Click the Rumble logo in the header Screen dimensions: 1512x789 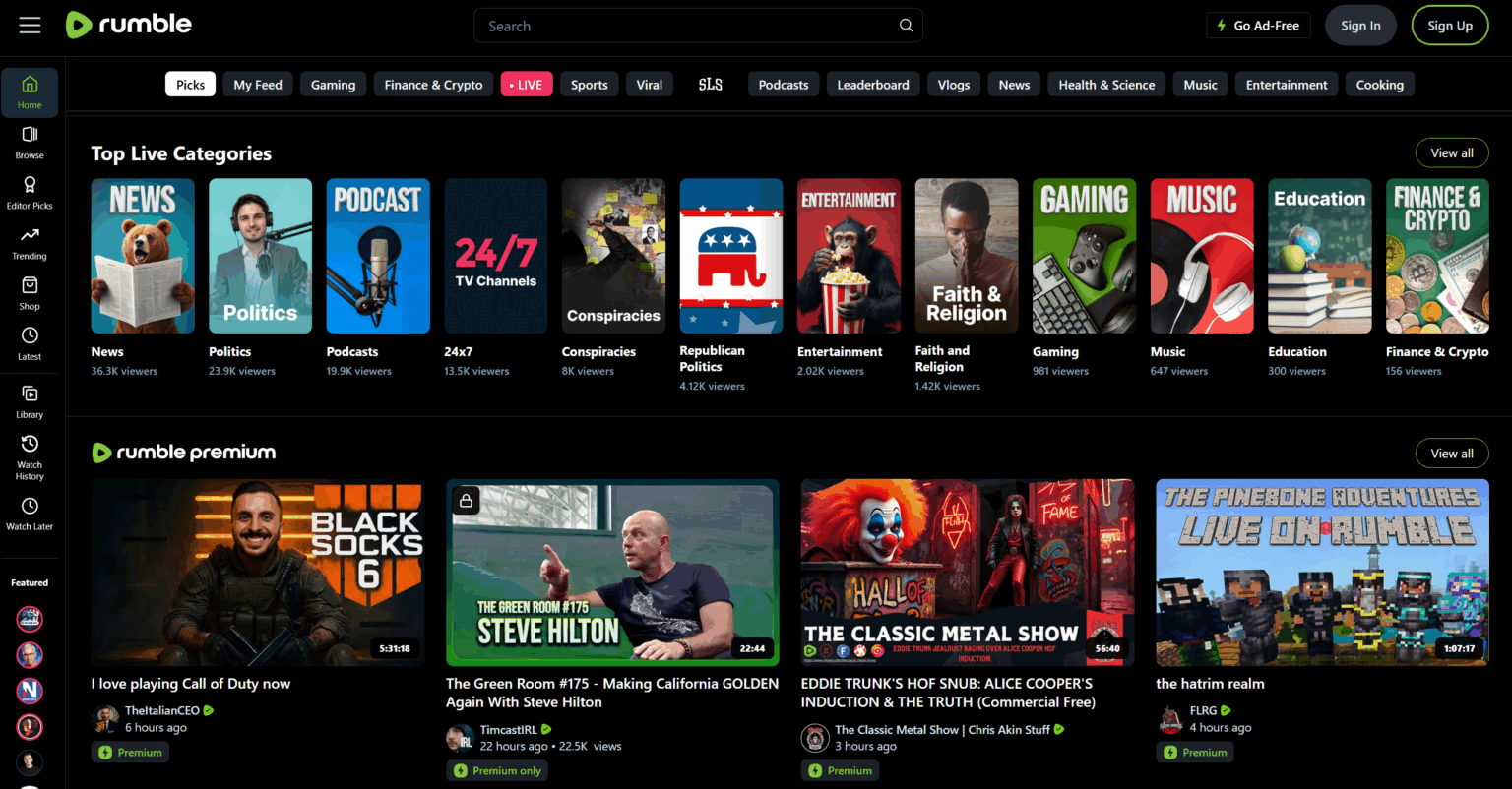coord(129,25)
